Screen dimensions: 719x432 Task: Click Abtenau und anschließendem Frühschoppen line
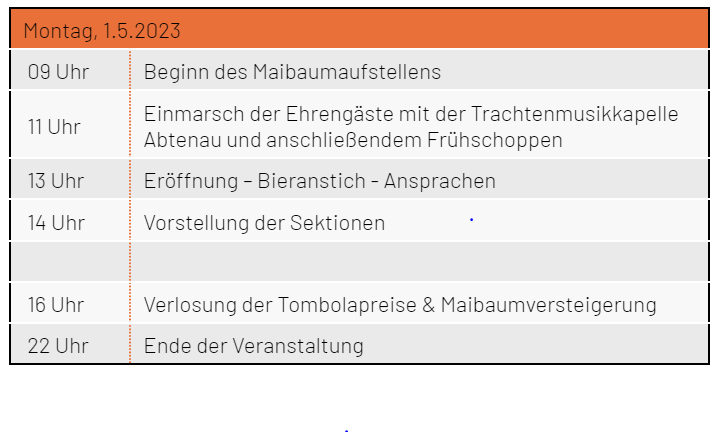coord(353,140)
